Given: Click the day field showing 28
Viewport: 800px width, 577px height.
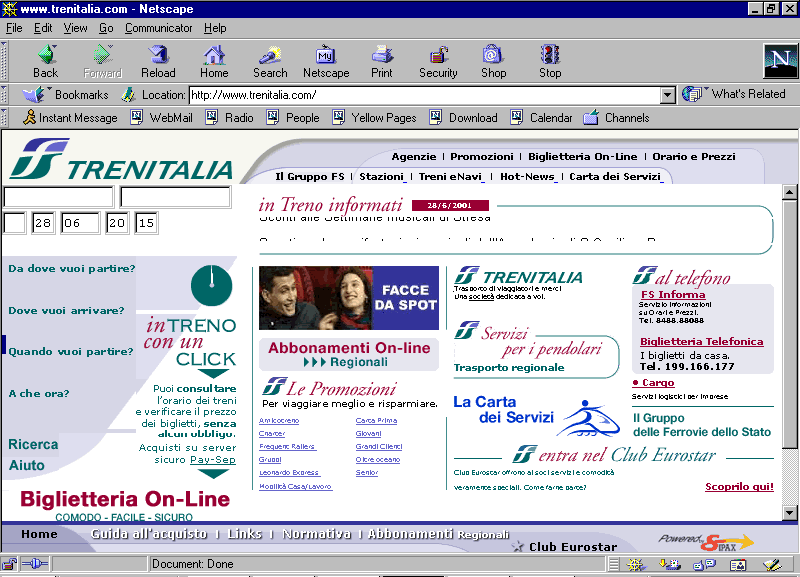Looking at the screenshot, I should (x=43, y=223).
